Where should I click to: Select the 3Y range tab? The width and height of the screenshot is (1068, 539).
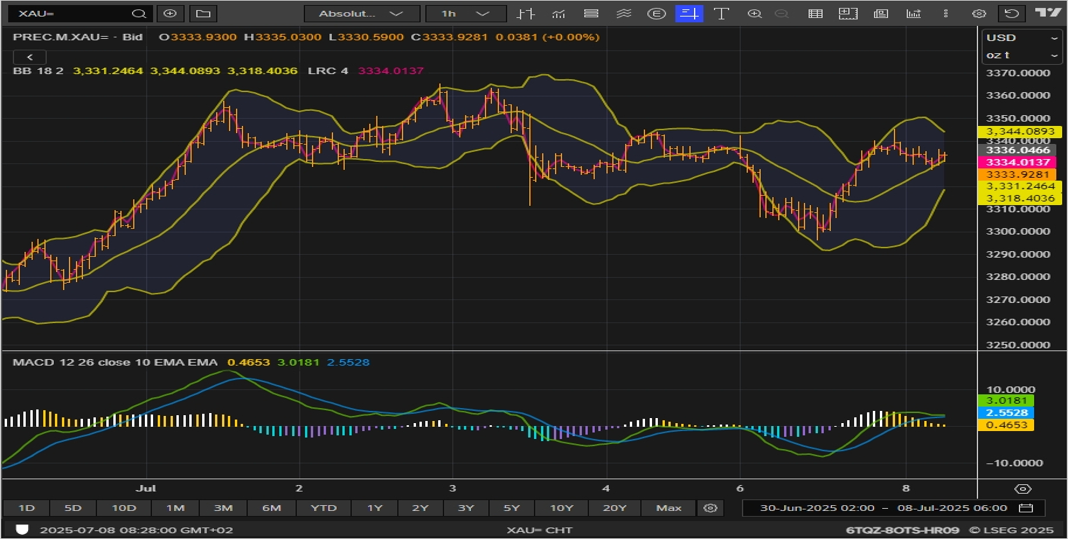click(466, 508)
